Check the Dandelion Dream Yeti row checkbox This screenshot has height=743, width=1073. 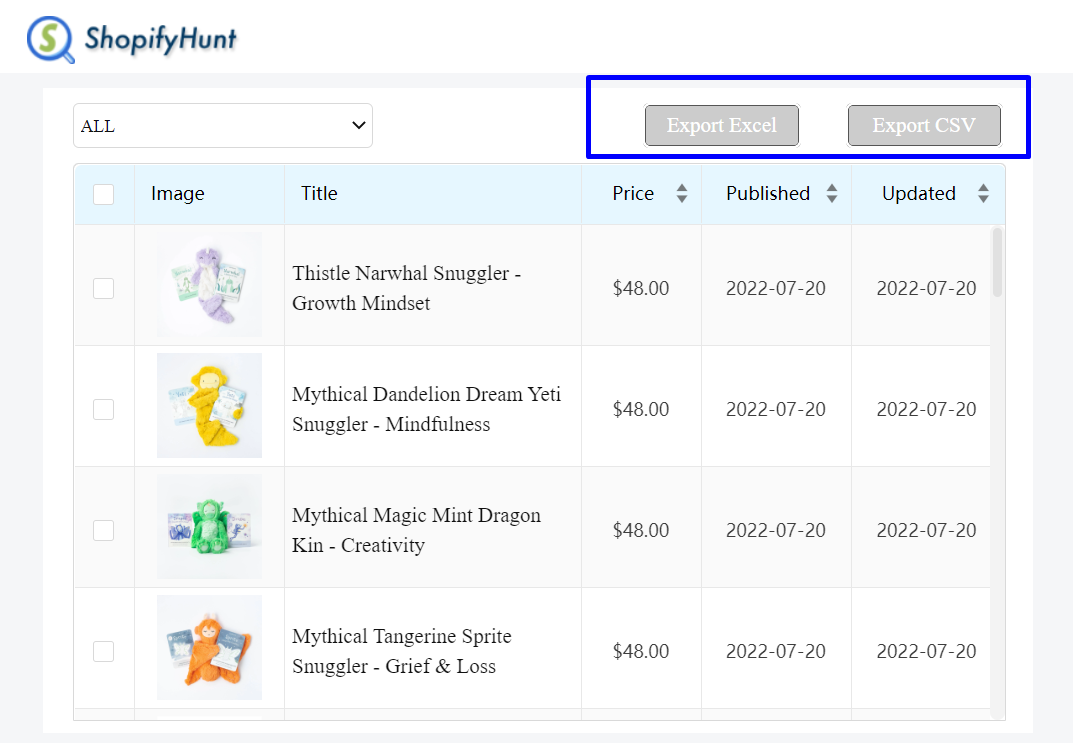(103, 409)
